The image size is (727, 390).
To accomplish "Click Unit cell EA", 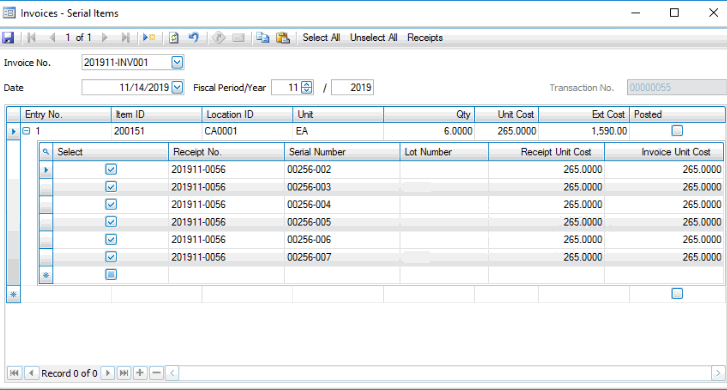I will pyautogui.click(x=338, y=131).
